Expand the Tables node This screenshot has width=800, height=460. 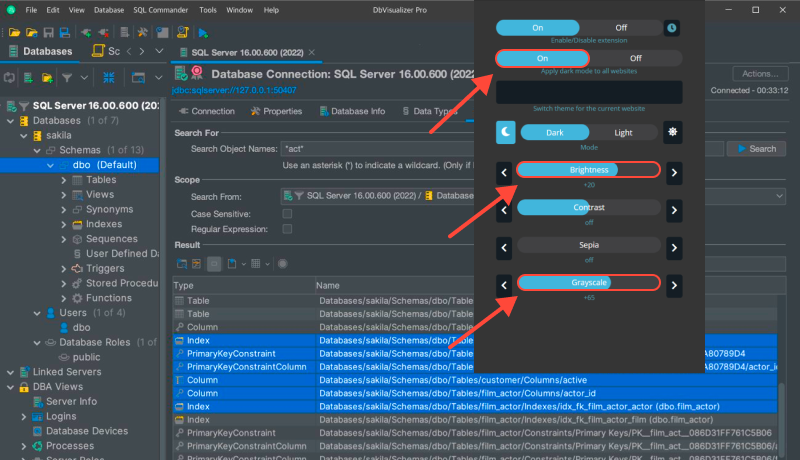[x=63, y=180]
